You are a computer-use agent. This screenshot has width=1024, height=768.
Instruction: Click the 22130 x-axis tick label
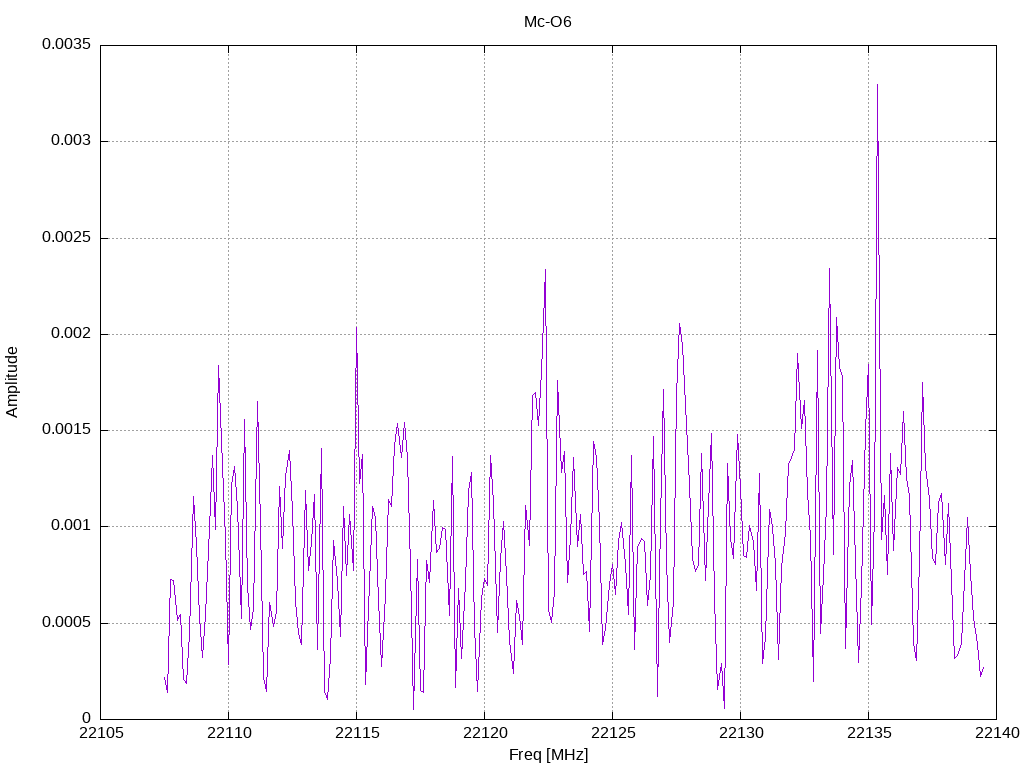point(741,733)
